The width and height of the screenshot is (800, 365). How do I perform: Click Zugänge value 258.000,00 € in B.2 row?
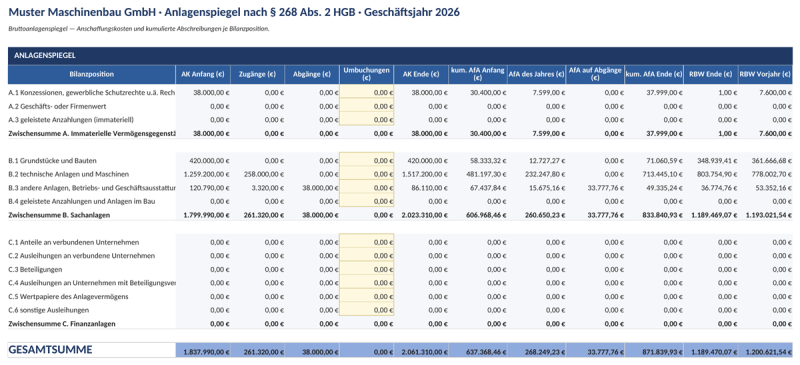click(x=258, y=174)
